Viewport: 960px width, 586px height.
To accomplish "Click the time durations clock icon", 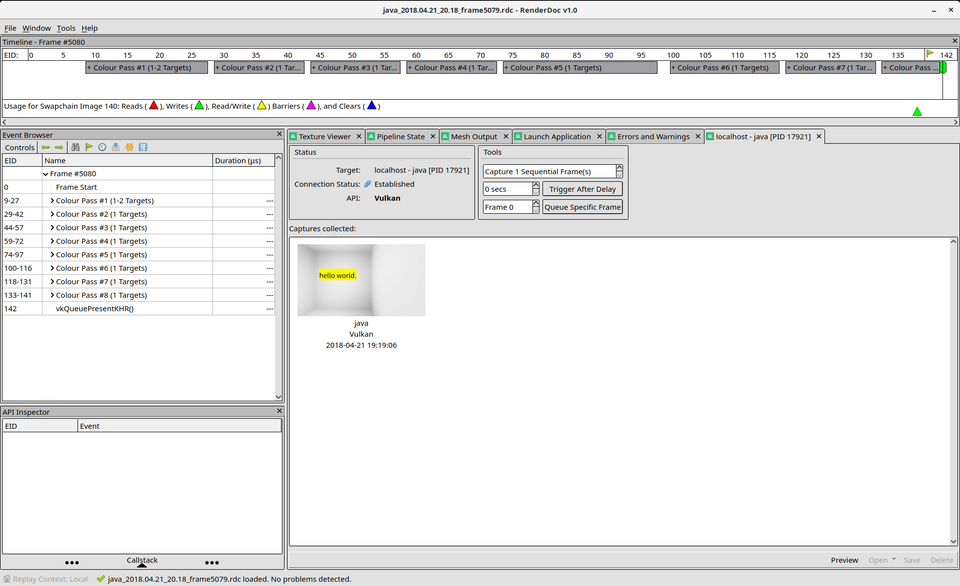I will click(x=102, y=147).
